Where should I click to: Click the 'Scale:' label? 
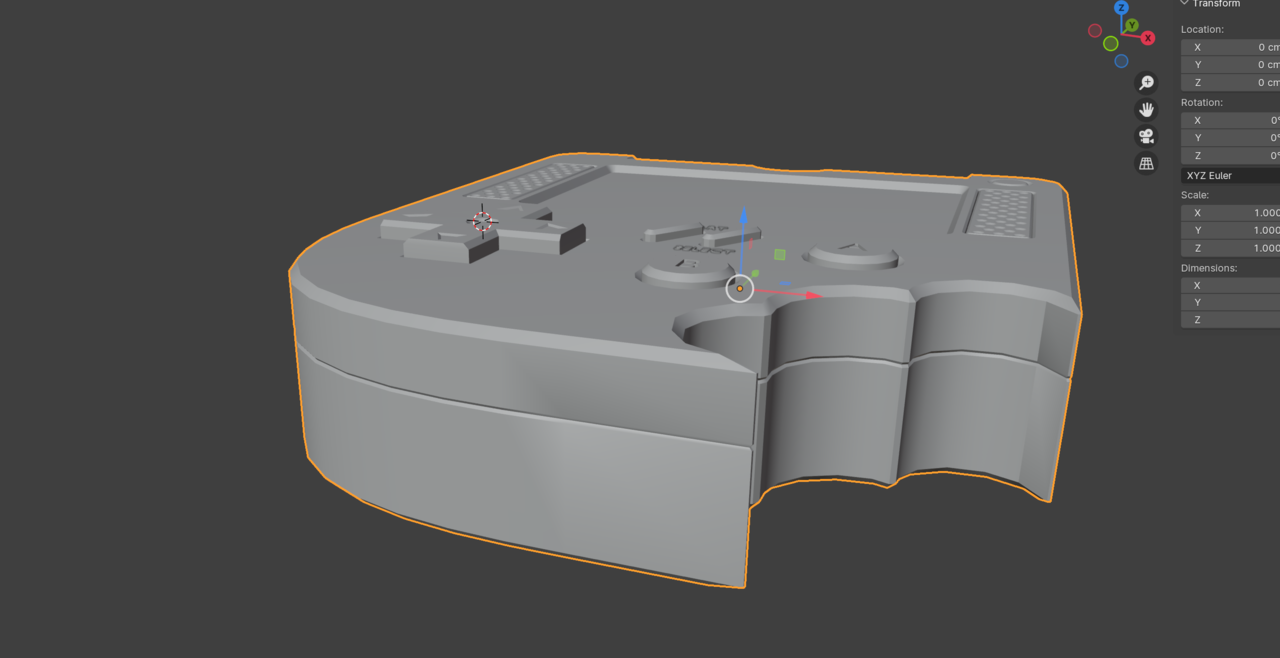[1195, 195]
